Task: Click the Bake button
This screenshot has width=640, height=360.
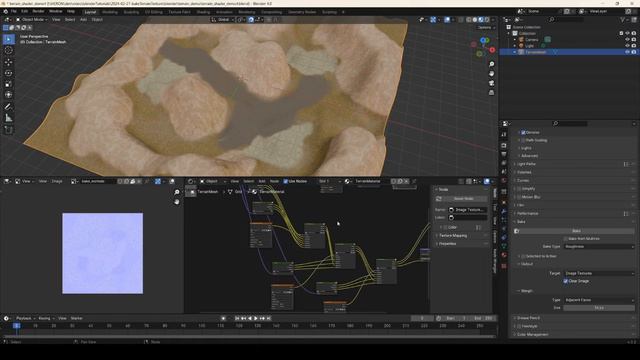Action: (576, 231)
